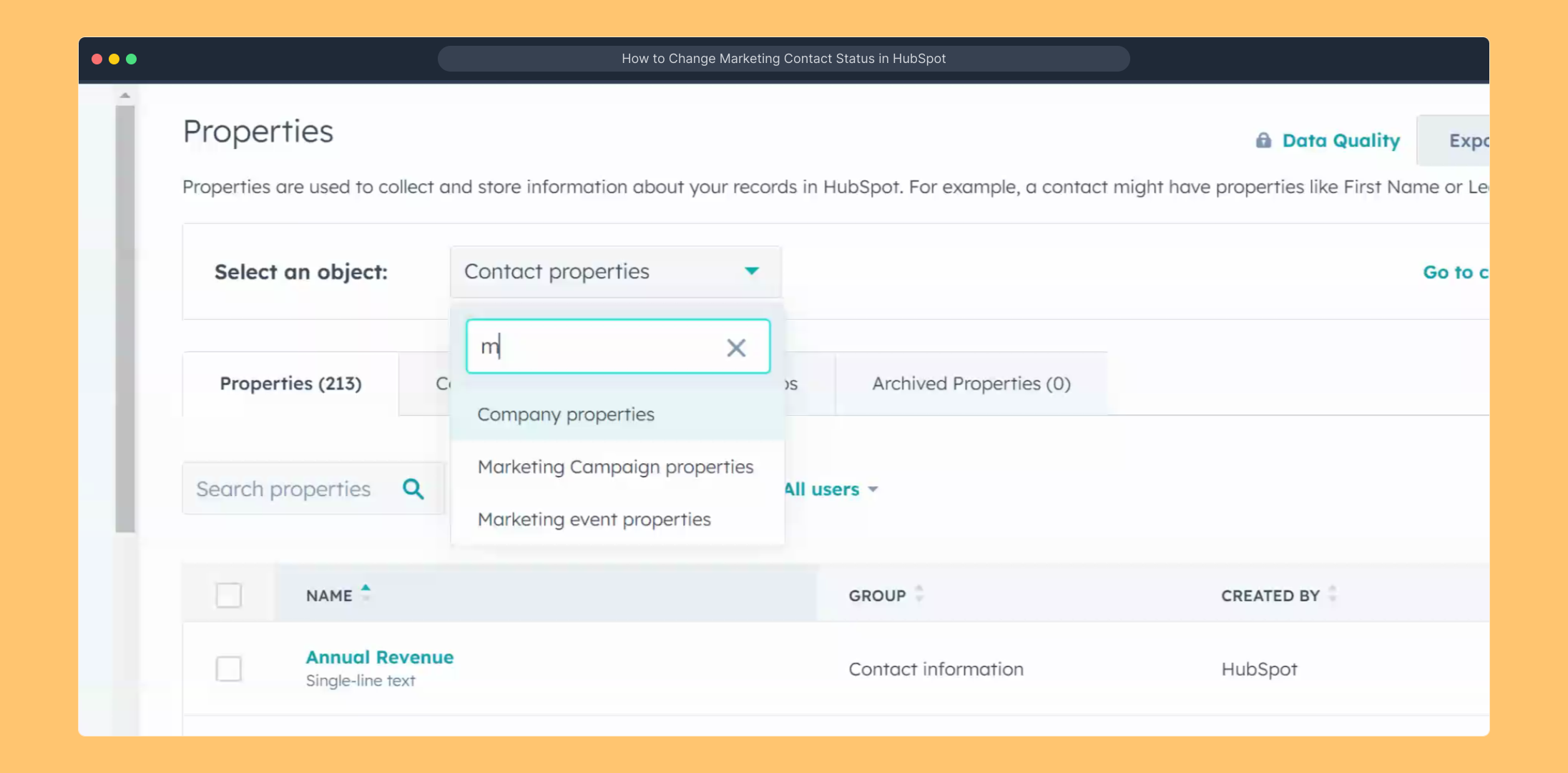Open the Contact properties object selector
This screenshot has width=1568, height=773.
tap(614, 271)
